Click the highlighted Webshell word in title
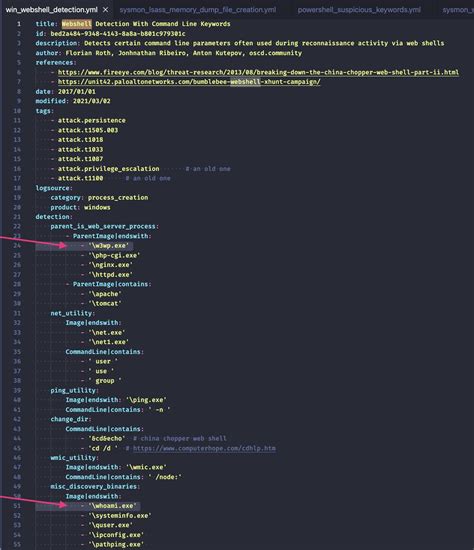Viewport: 474px width, 550px height. pyautogui.click(x=76, y=24)
